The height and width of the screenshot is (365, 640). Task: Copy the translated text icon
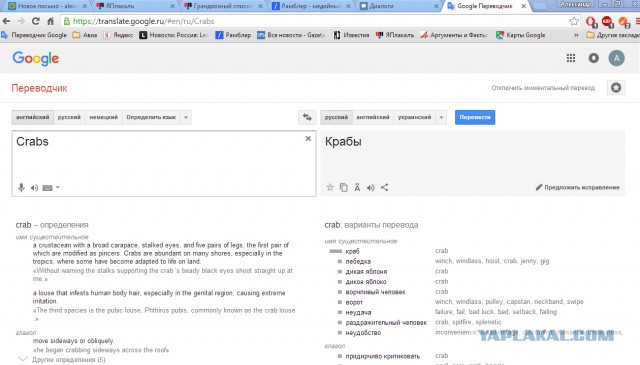[x=344, y=187]
